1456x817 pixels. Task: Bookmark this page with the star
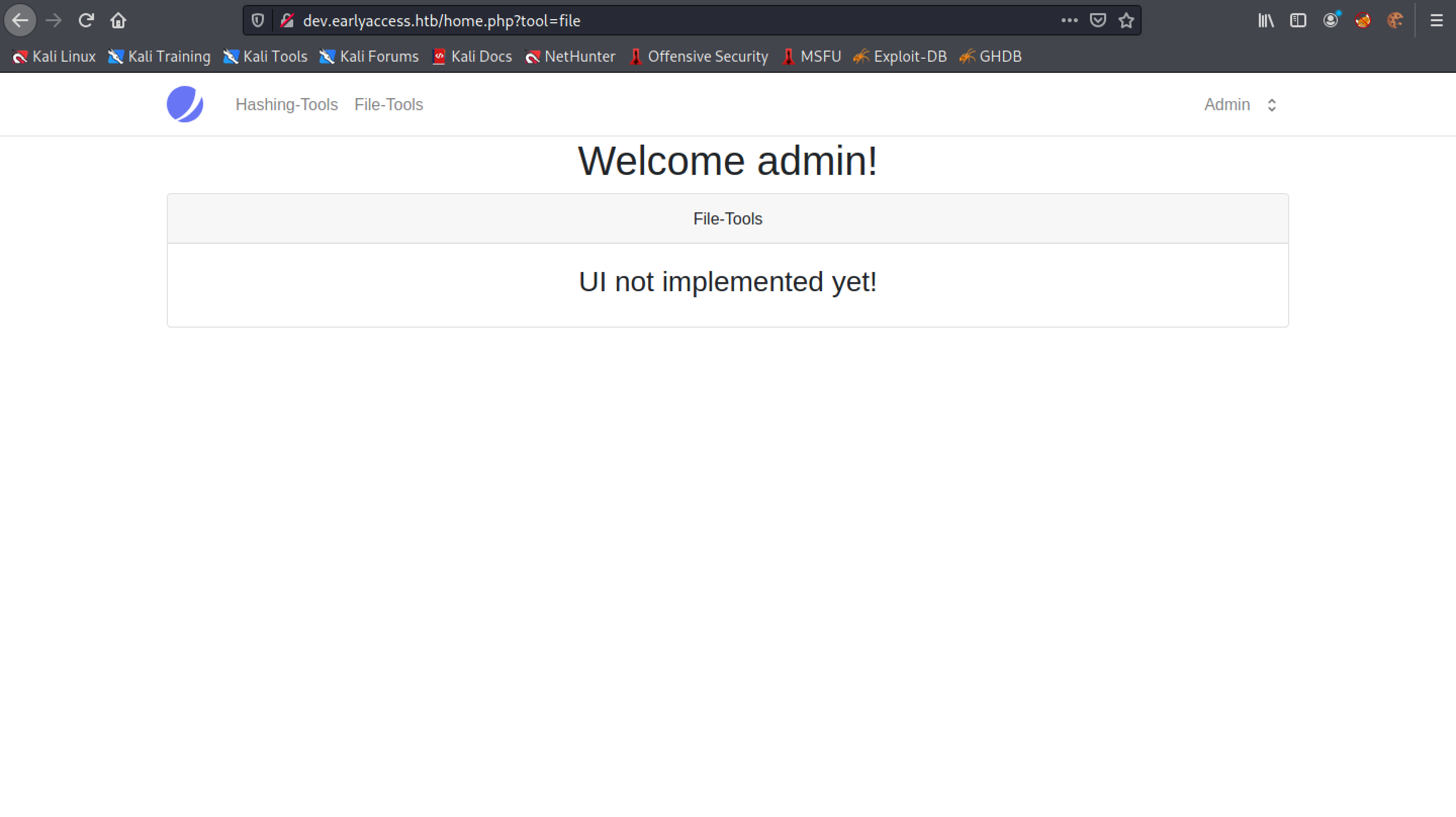click(x=1126, y=21)
